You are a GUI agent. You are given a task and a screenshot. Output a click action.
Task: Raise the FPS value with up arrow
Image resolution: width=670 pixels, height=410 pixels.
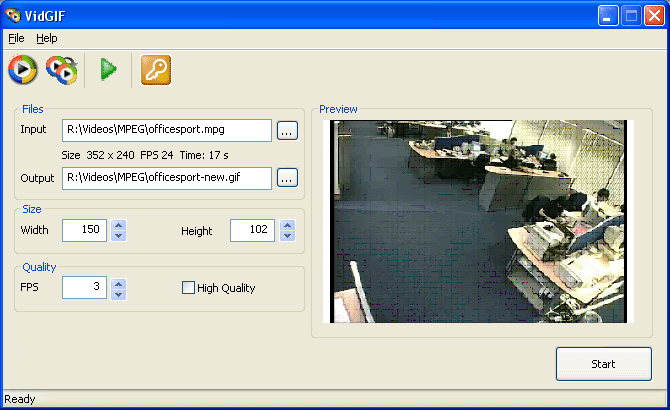119,282
